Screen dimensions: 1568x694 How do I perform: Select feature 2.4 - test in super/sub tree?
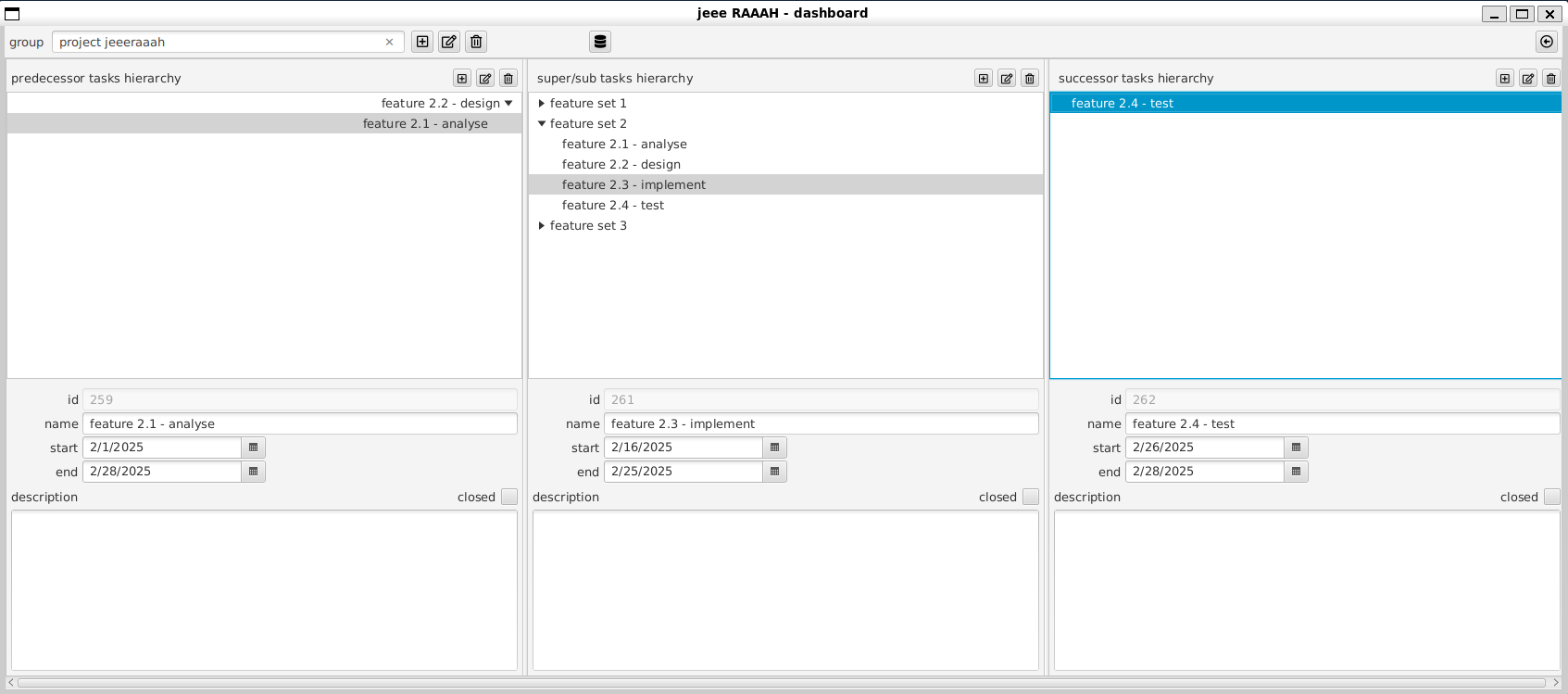pos(612,206)
